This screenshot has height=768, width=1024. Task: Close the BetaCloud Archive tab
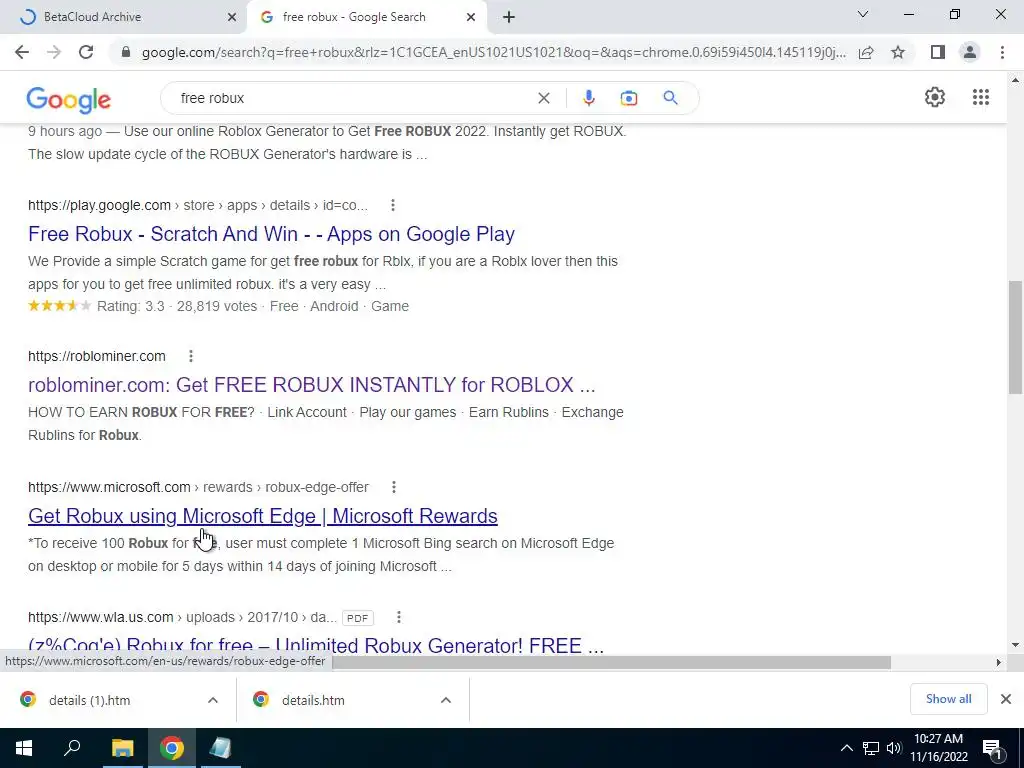click(232, 17)
